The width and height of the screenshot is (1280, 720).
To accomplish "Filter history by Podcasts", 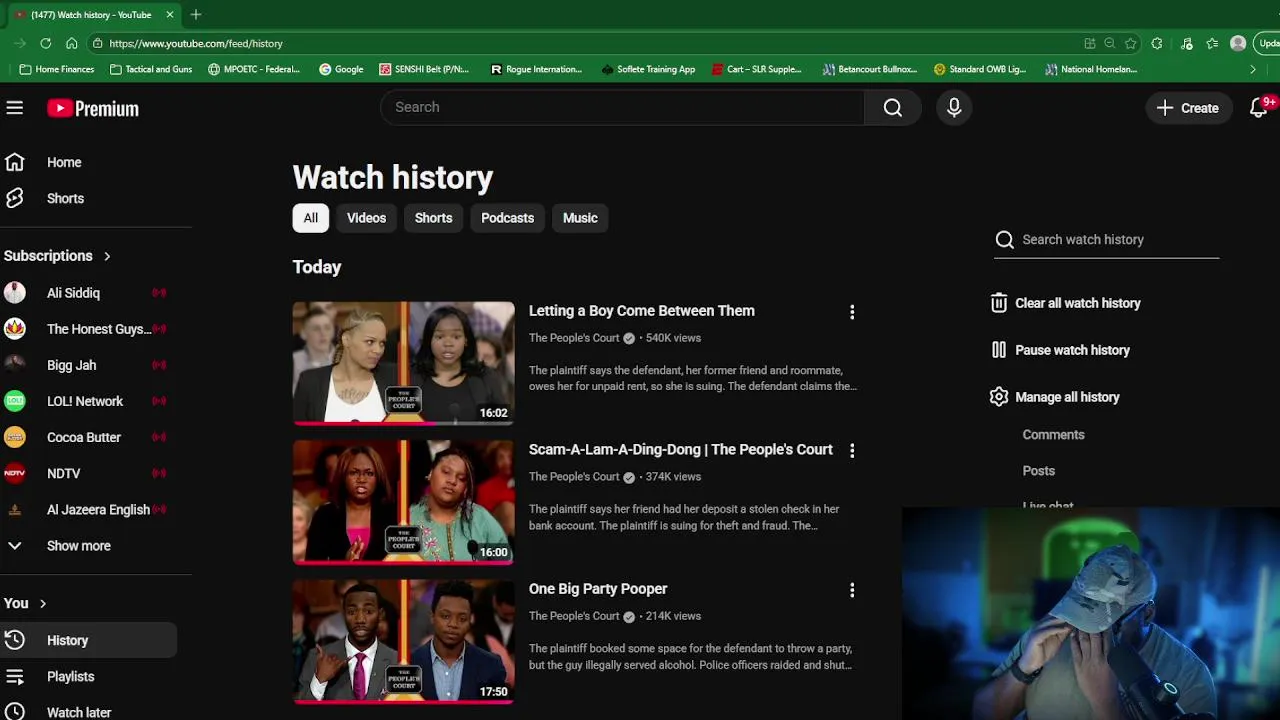I will 507,218.
